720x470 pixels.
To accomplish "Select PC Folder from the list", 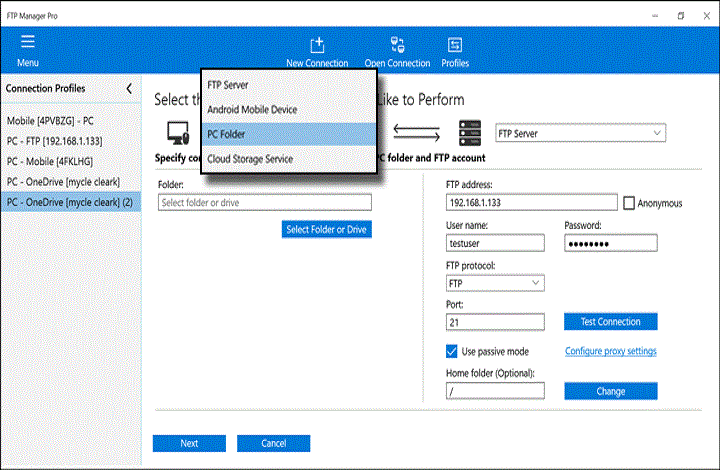I will 289,134.
